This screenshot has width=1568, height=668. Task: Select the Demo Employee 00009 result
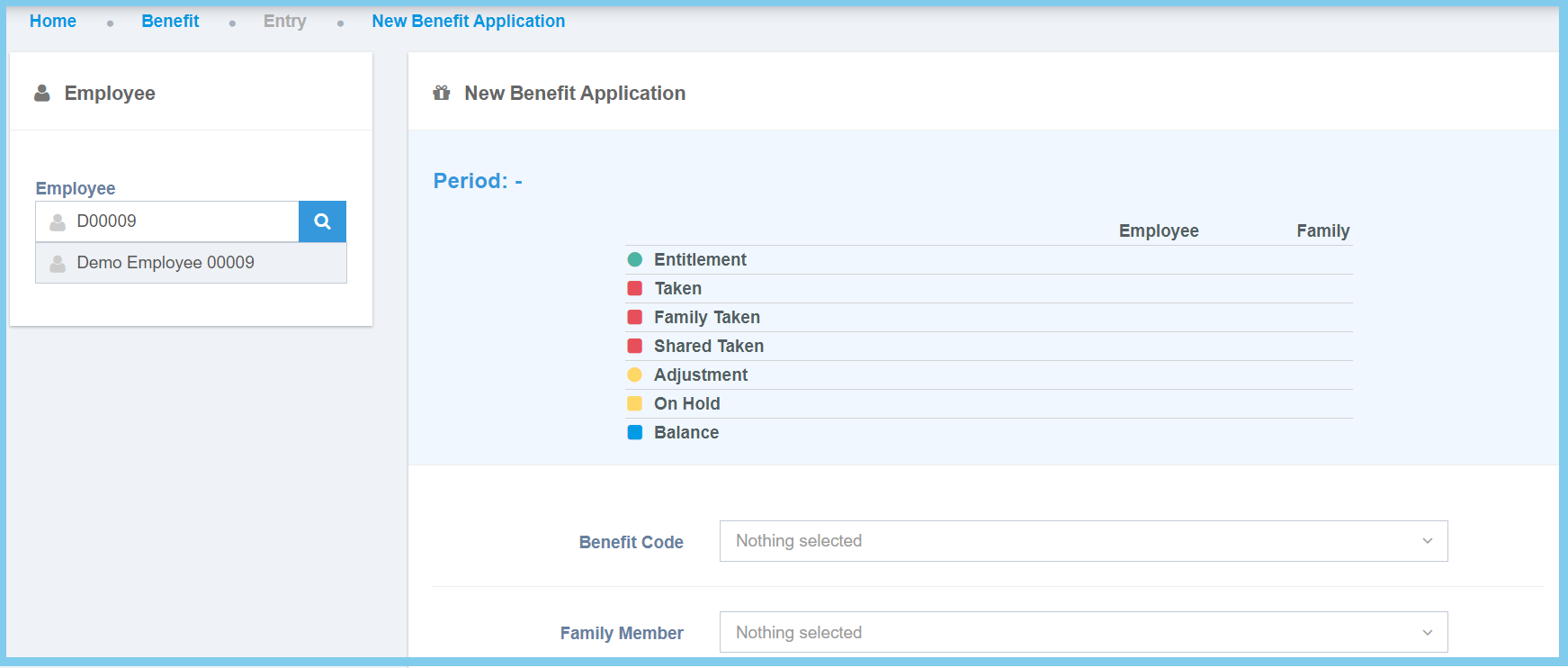click(x=166, y=263)
